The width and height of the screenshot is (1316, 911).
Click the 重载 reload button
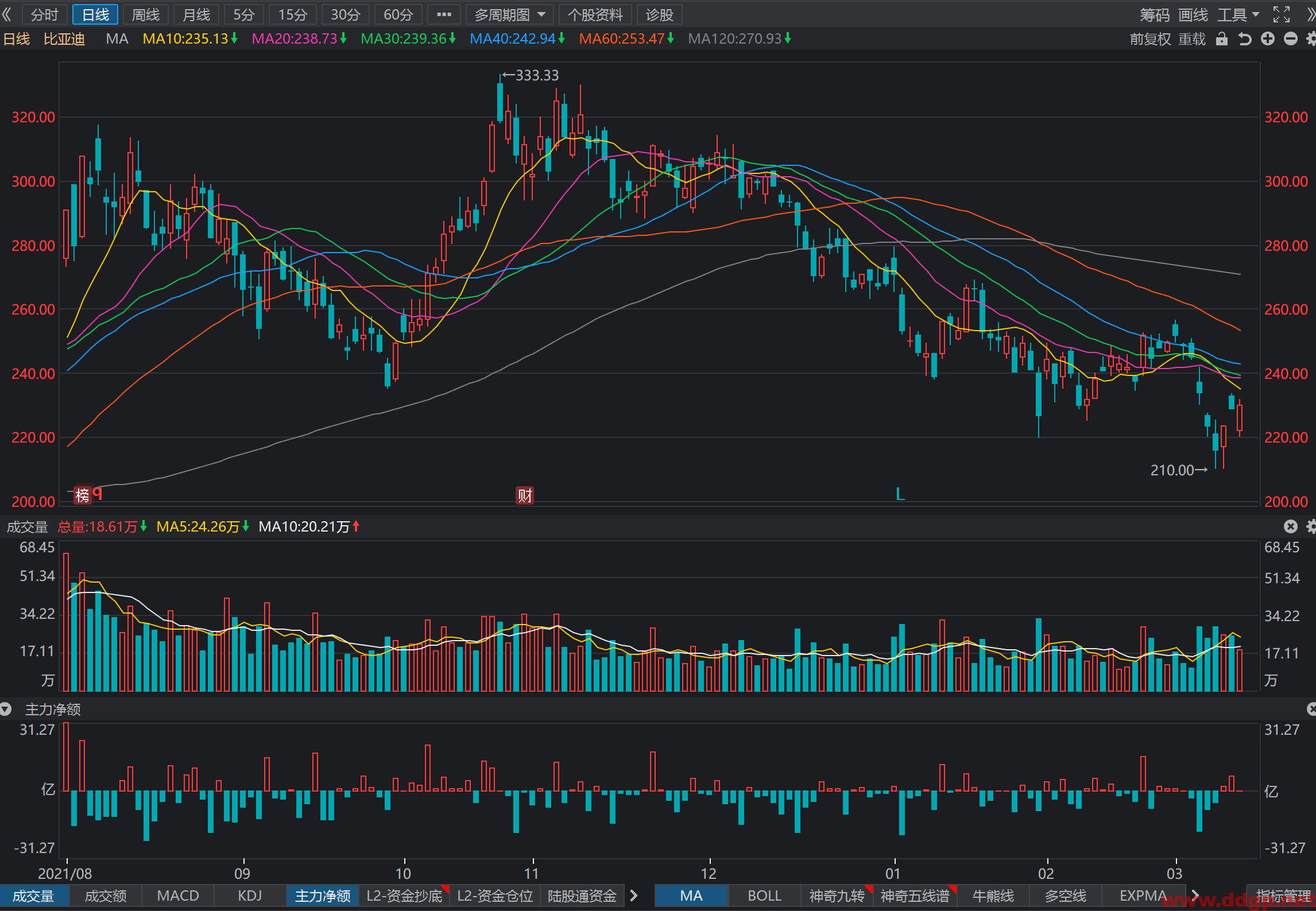click(1192, 39)
